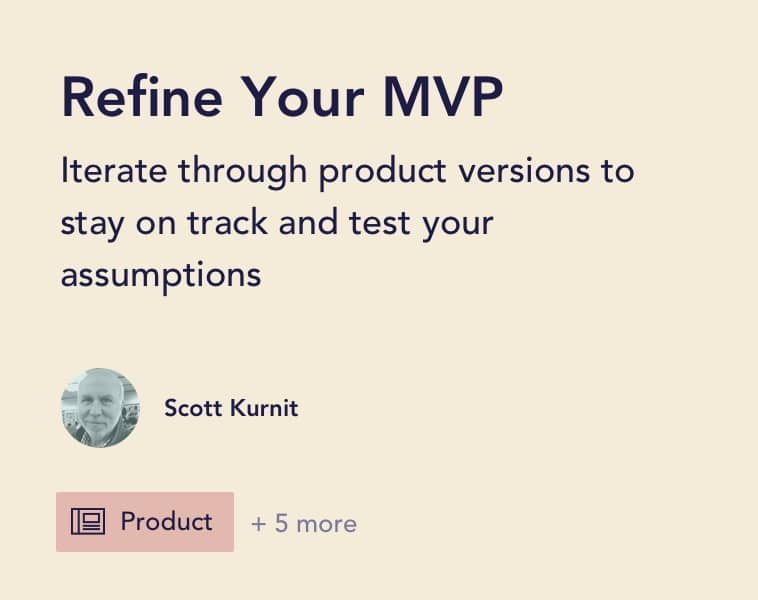The width and height of the screenshot is (758, 600).
Task: Expand the "+ 5 more" tags list
Action: [x=304, y=524]
